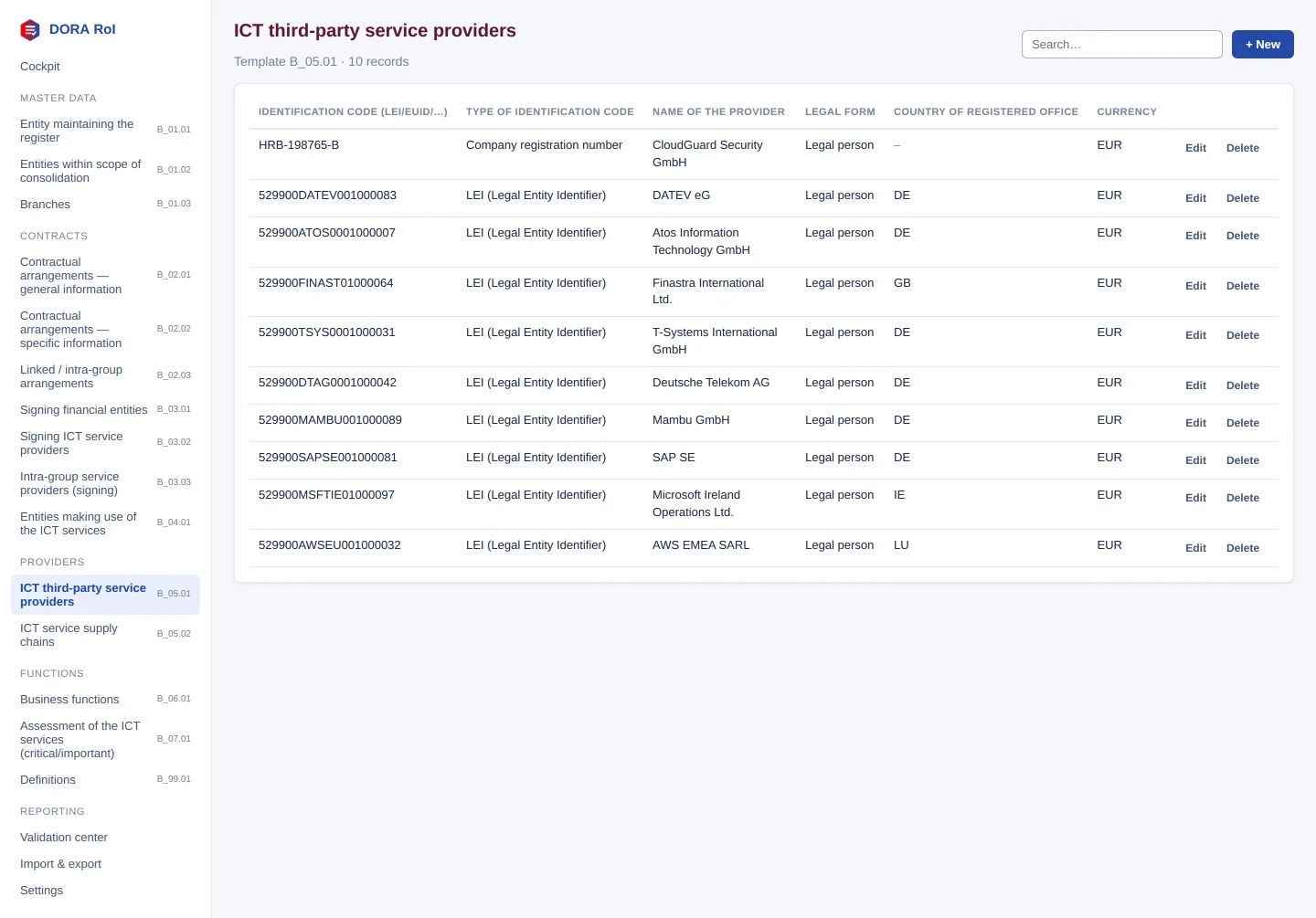Edit the Microsoft Ireland Operations record
This screenshot has width=1316, height=918.
click(1195, 498)
